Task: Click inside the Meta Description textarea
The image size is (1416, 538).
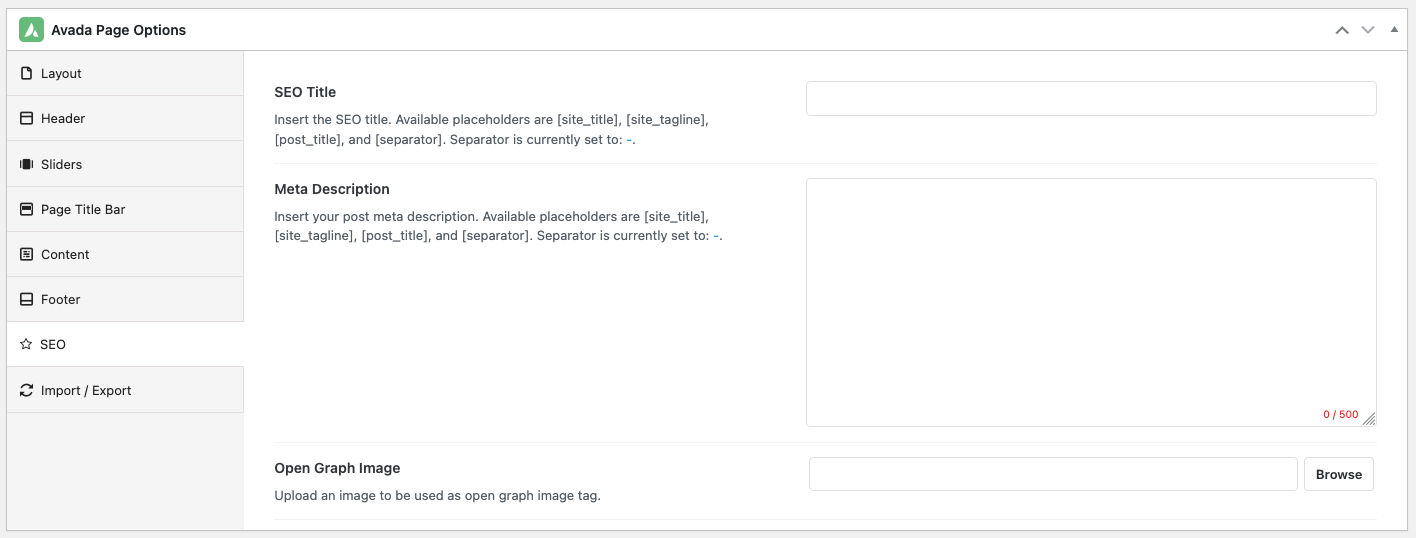Action: (1091, 302)
